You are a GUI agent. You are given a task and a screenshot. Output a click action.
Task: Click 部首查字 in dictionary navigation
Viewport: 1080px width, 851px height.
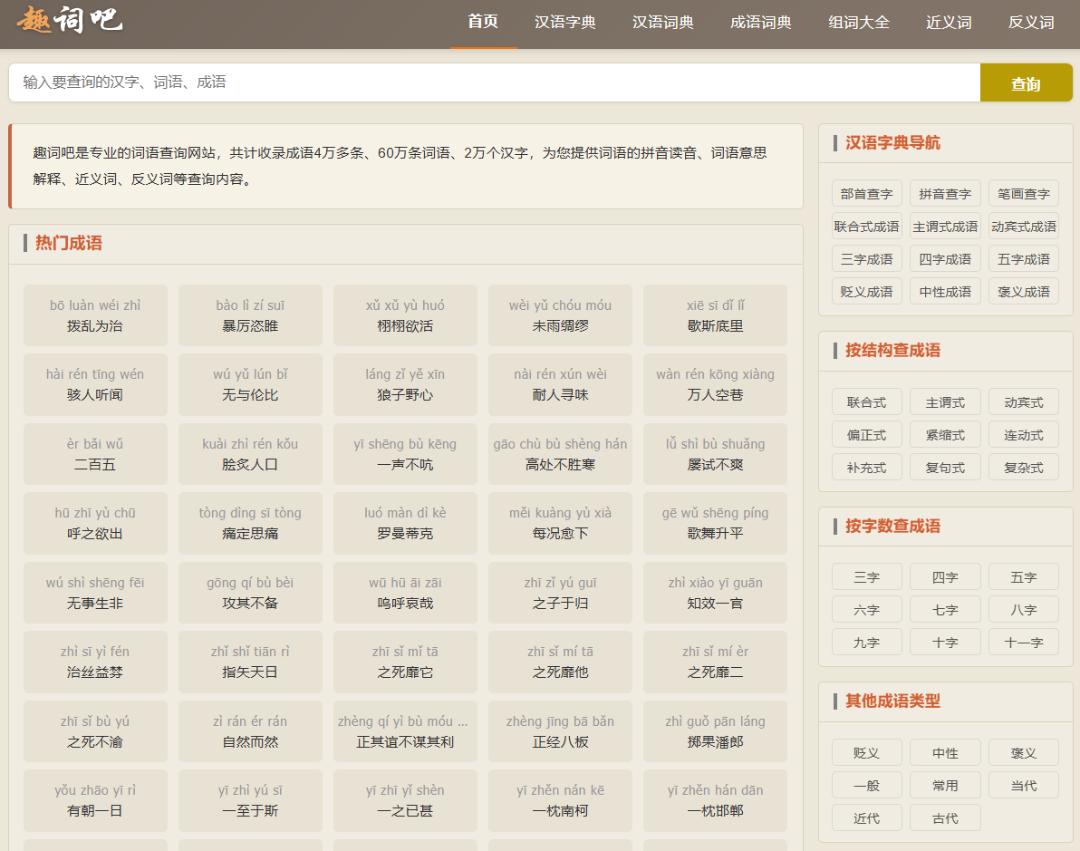(x=866, y=194)
